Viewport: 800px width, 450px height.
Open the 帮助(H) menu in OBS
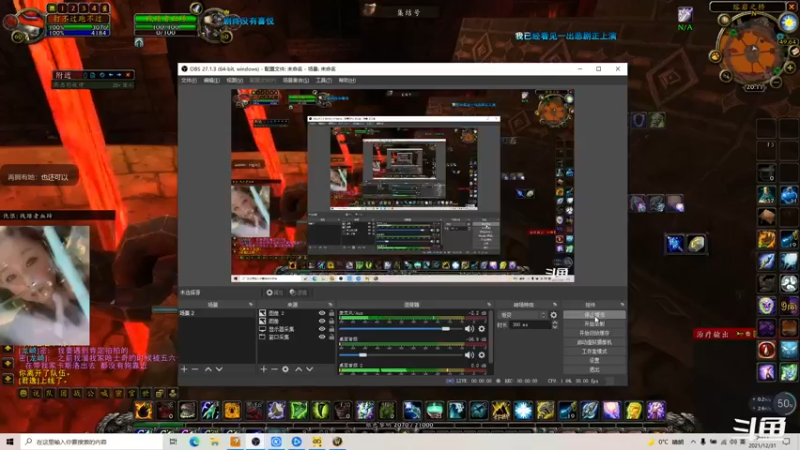(347, 80)
